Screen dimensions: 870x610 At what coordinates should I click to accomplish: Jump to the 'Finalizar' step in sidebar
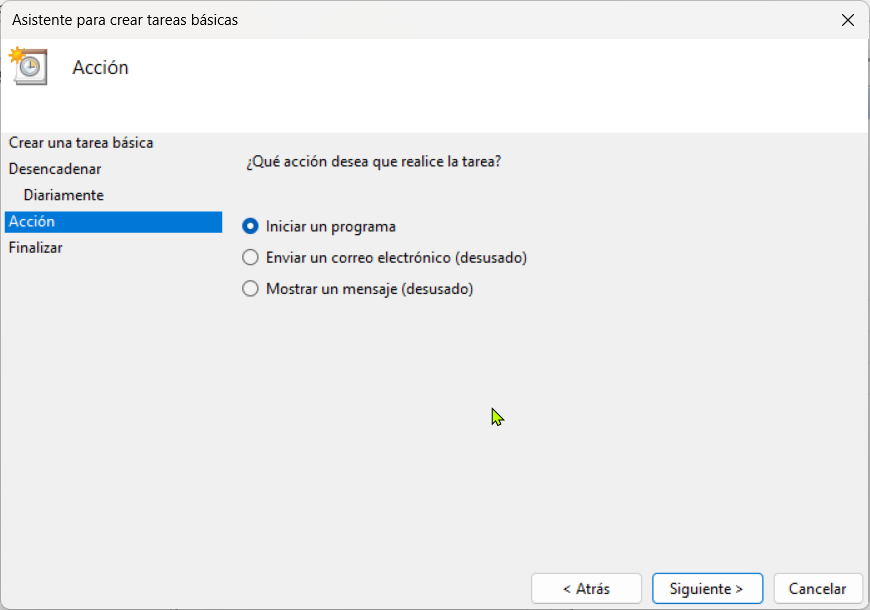[x=36, y=247]
